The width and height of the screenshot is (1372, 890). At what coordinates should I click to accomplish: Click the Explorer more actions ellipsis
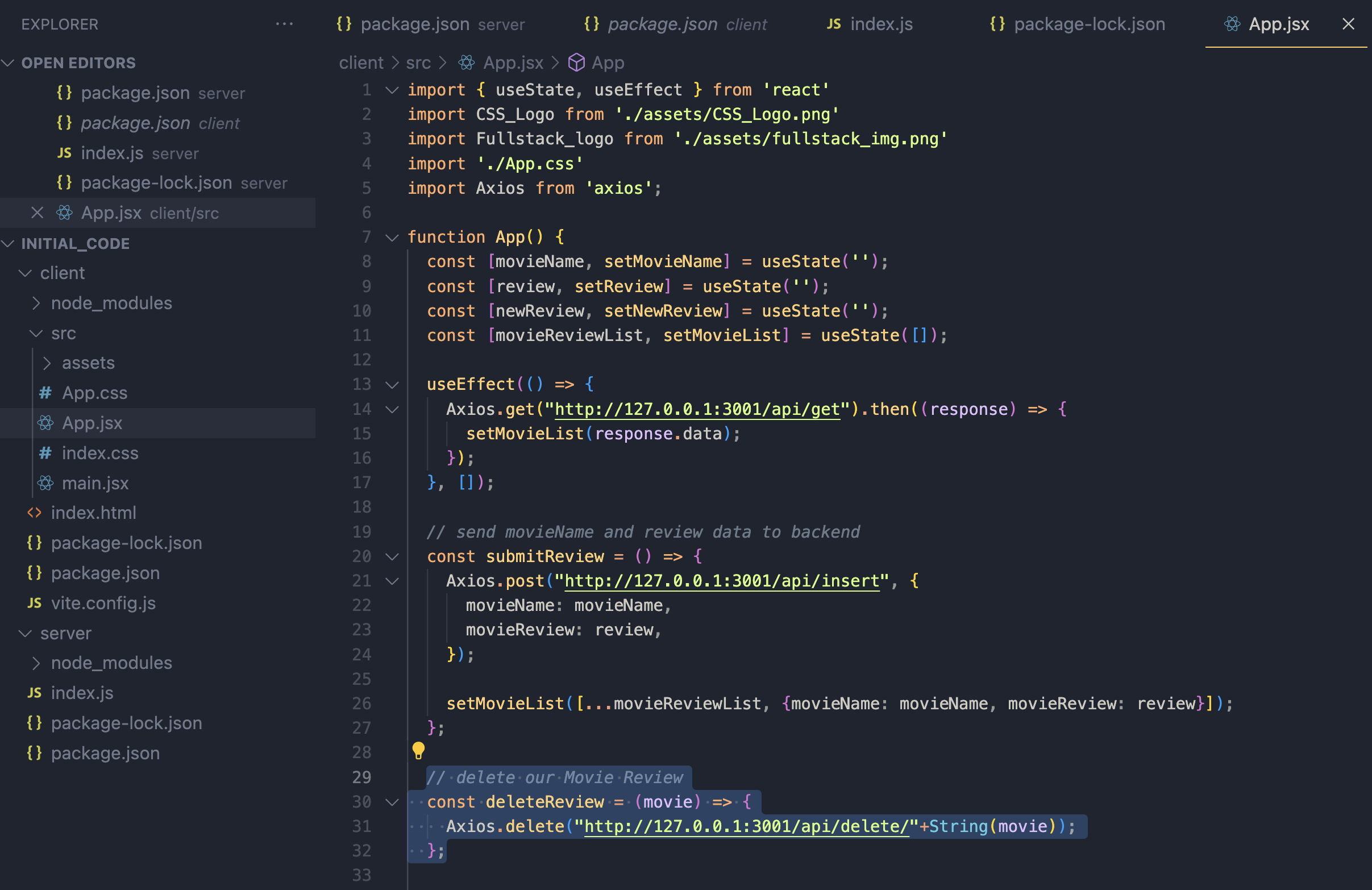coord(284,24)
